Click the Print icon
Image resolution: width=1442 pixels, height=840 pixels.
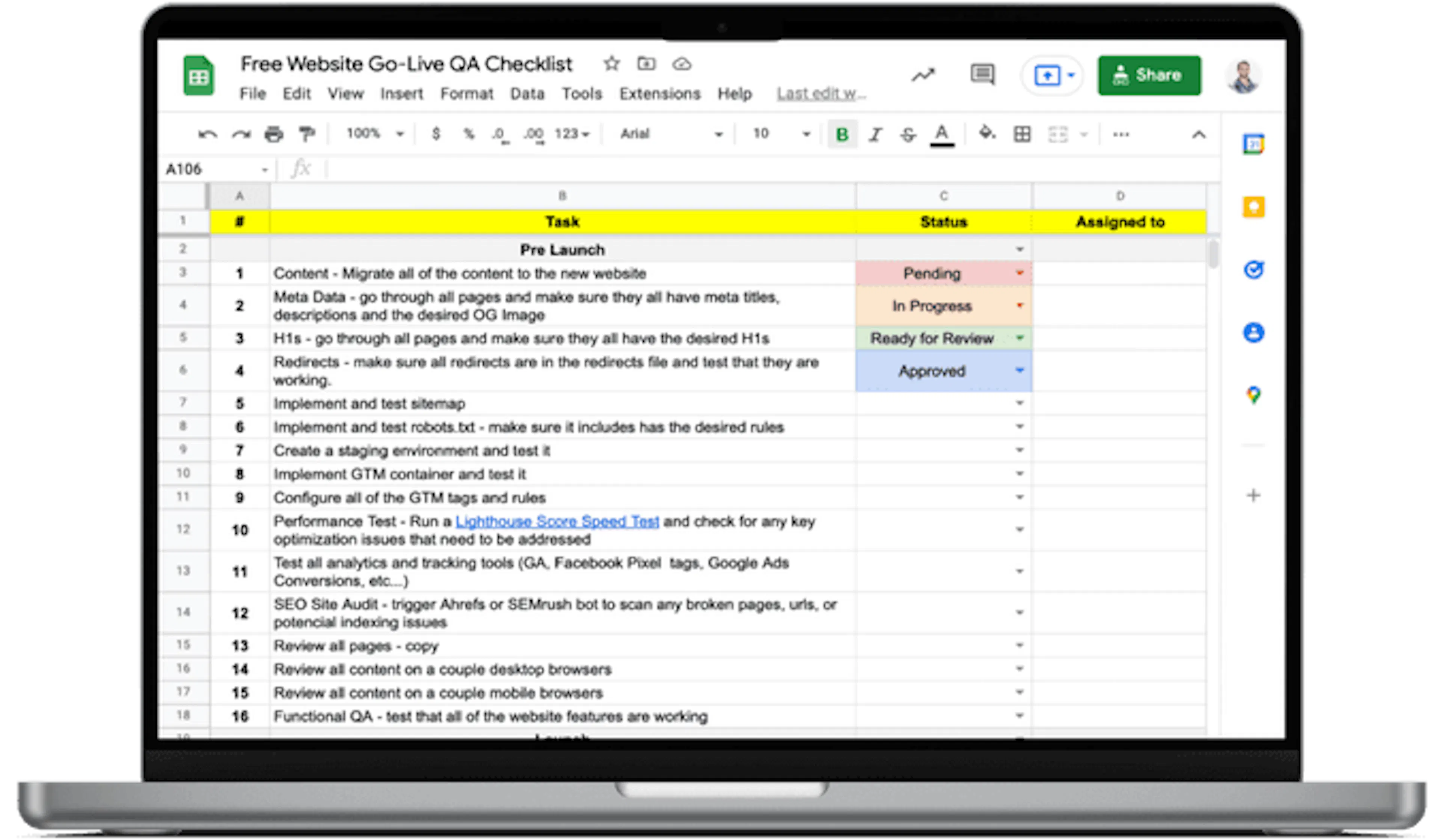[x=274, y=134]
